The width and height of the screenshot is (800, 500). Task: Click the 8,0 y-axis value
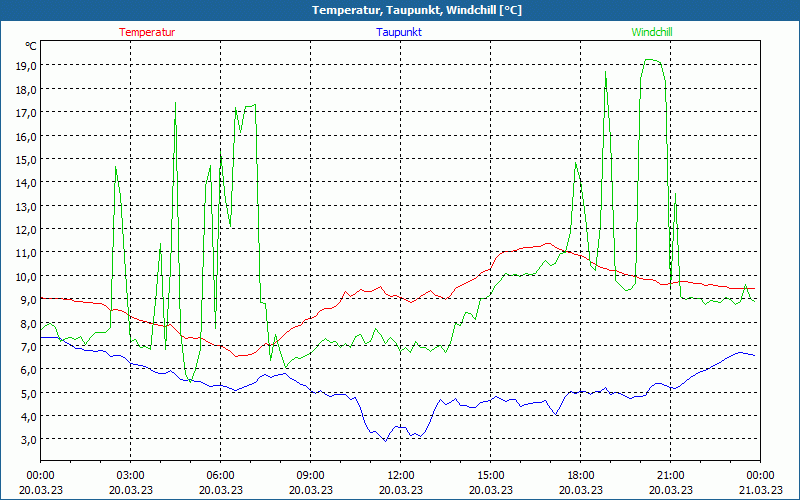29,323
